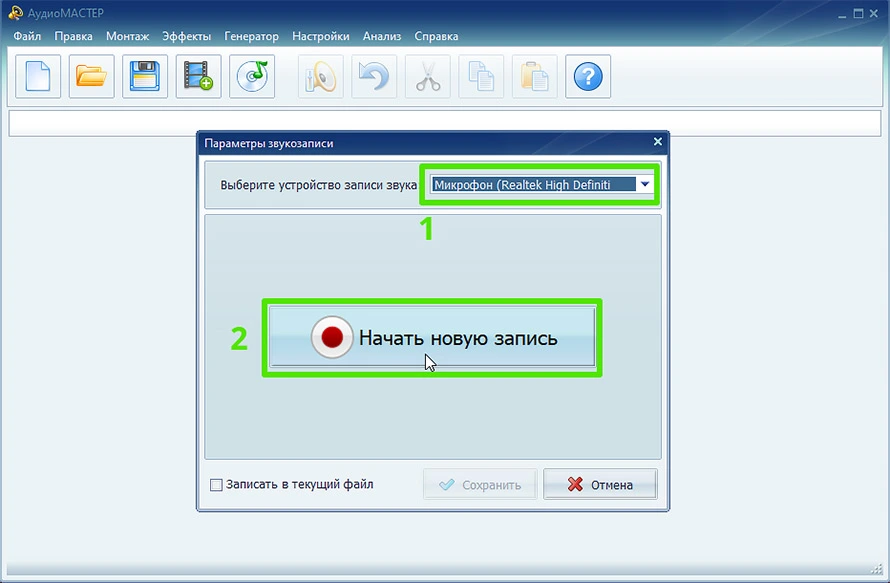Click the CD with music note icon
This screenshot has width=890, height=583.
pos(251,77)
